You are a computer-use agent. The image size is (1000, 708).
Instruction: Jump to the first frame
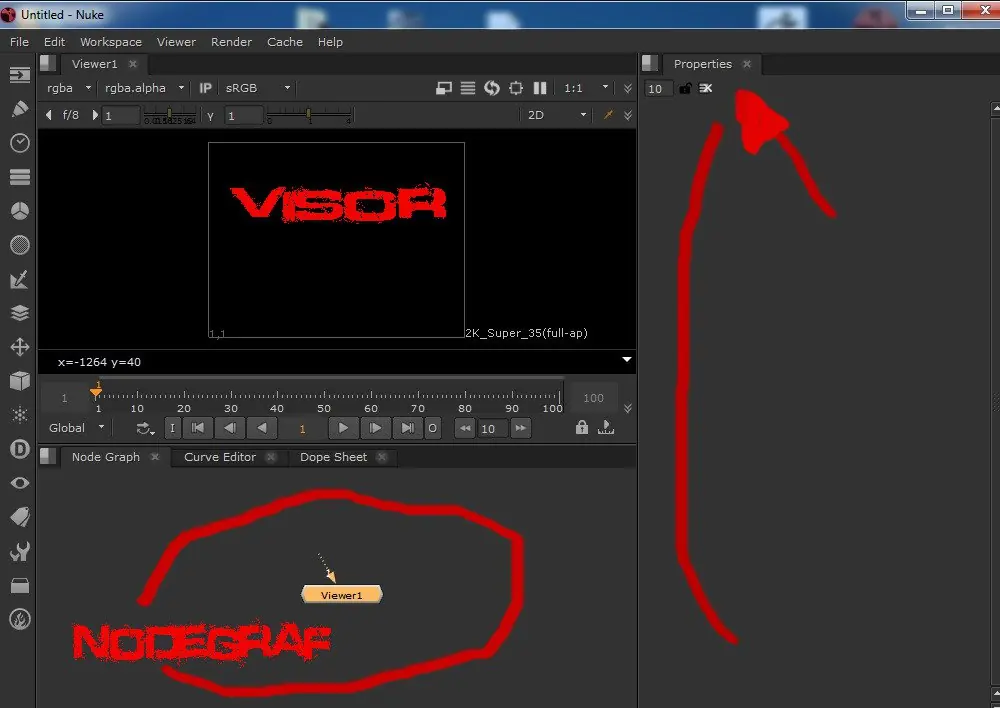click(198, 428)
